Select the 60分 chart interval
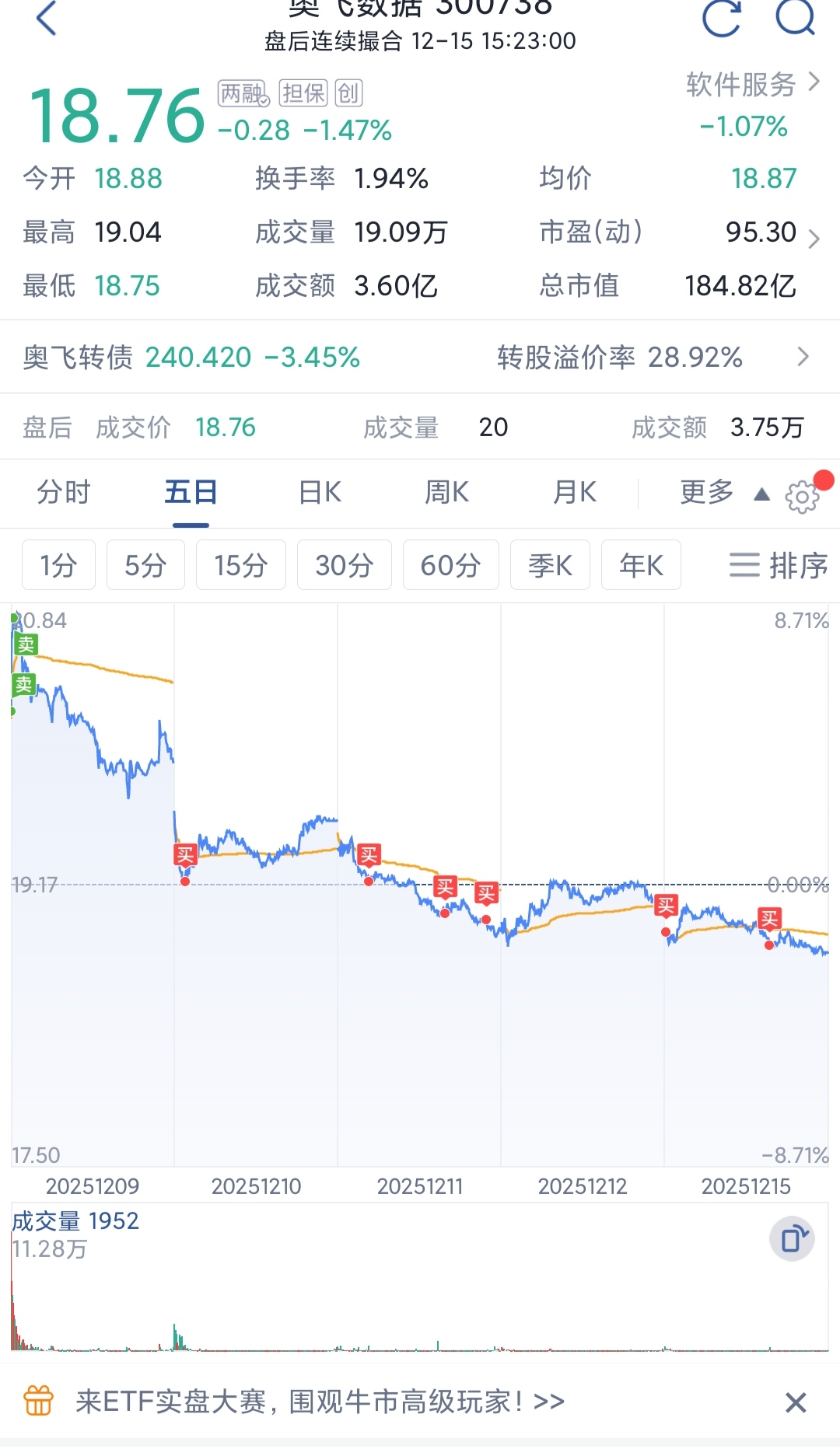840x1456 pixels. [x=451, y=565]
